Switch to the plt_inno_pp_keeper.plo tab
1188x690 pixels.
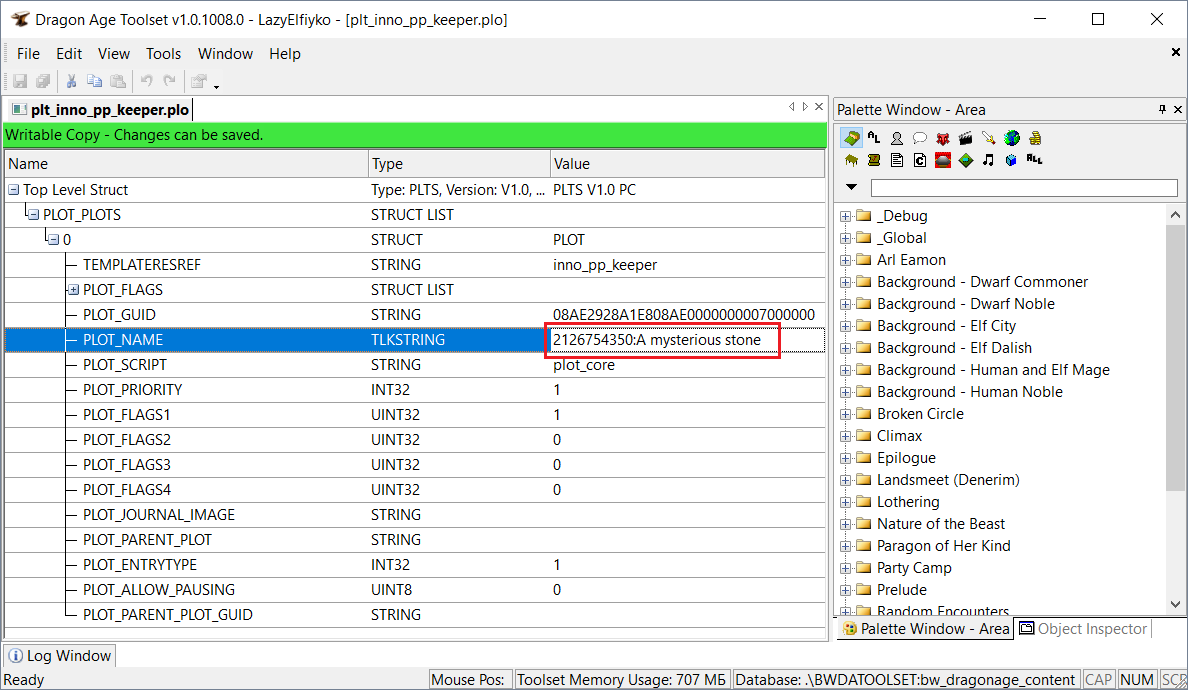pos(99,110)
